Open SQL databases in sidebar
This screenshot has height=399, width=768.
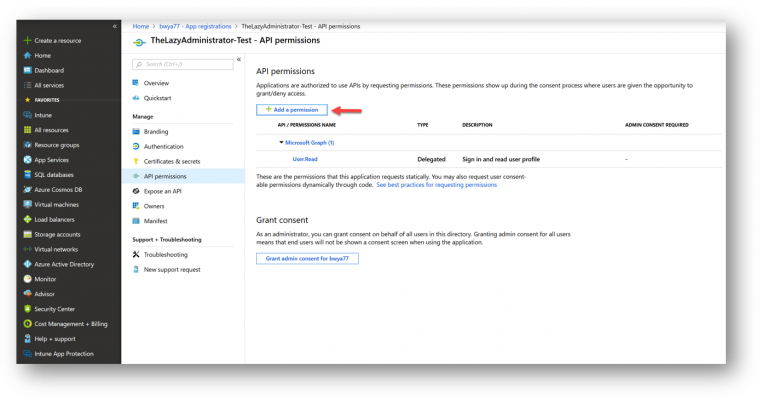click(53, 175)
